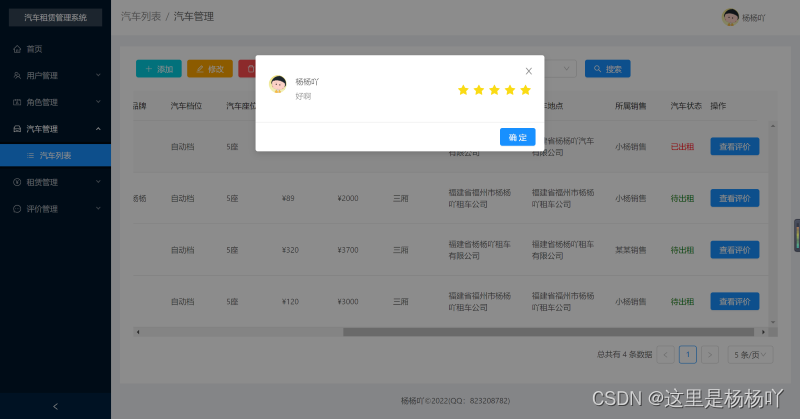The height and width of the screenshot is (419, 800).
Task: Select page 1 in pagination
Action: click(x=688, y=354)
